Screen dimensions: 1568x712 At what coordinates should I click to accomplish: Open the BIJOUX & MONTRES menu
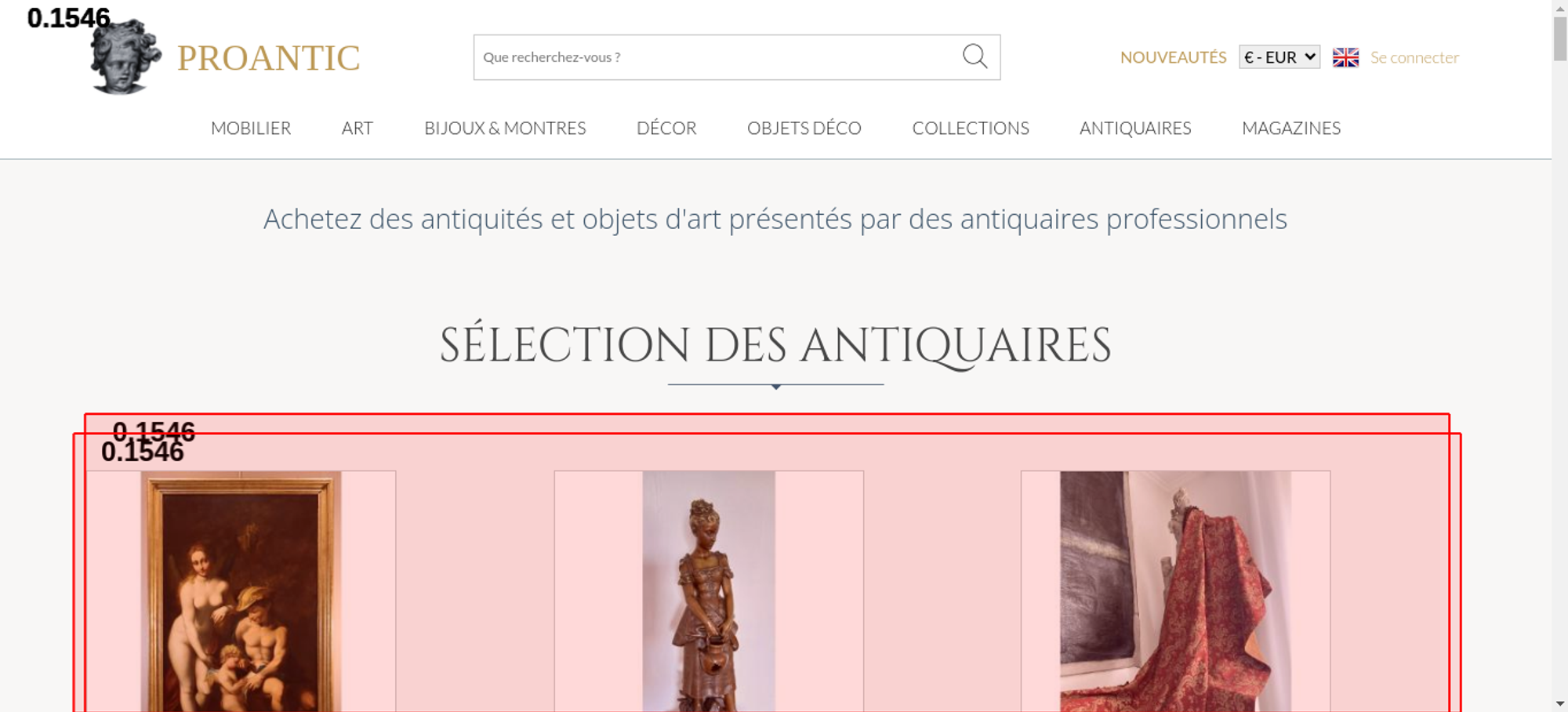[505, 128]
